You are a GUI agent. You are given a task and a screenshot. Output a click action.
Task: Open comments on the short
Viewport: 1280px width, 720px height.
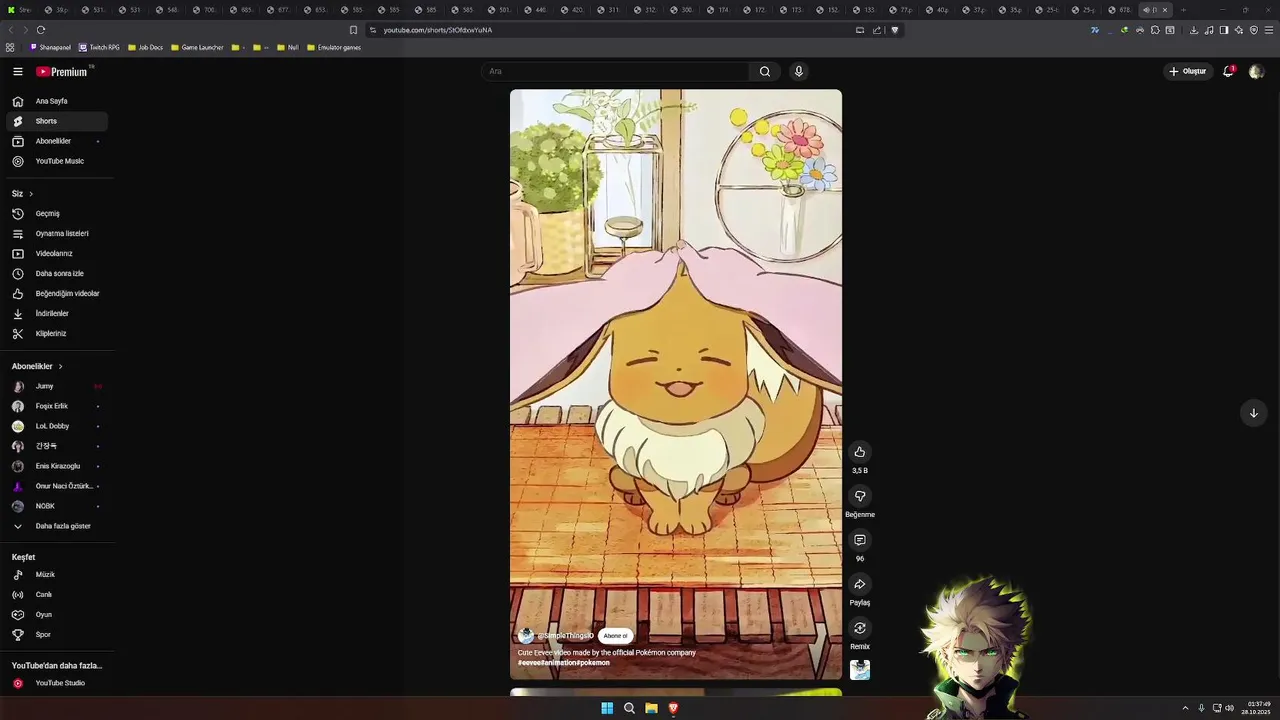pos(859,540)
